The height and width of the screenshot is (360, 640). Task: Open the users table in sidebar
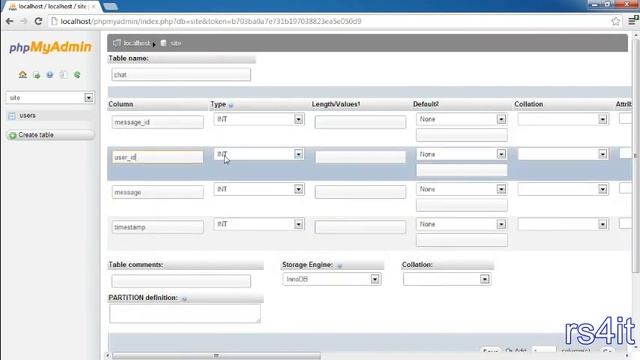pyautogui.click(x=27, y=116)
